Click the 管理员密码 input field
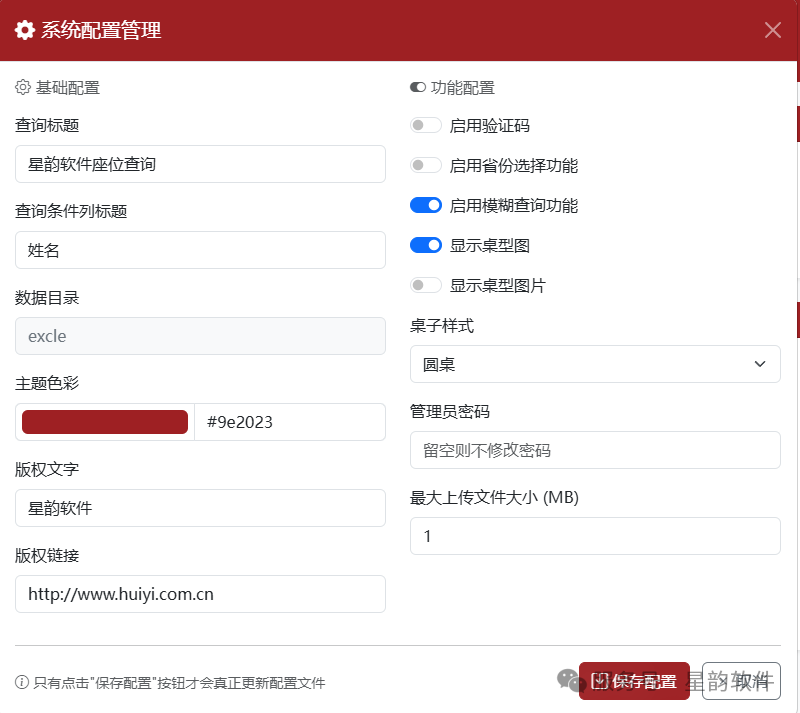 click(x=595, y=450)
